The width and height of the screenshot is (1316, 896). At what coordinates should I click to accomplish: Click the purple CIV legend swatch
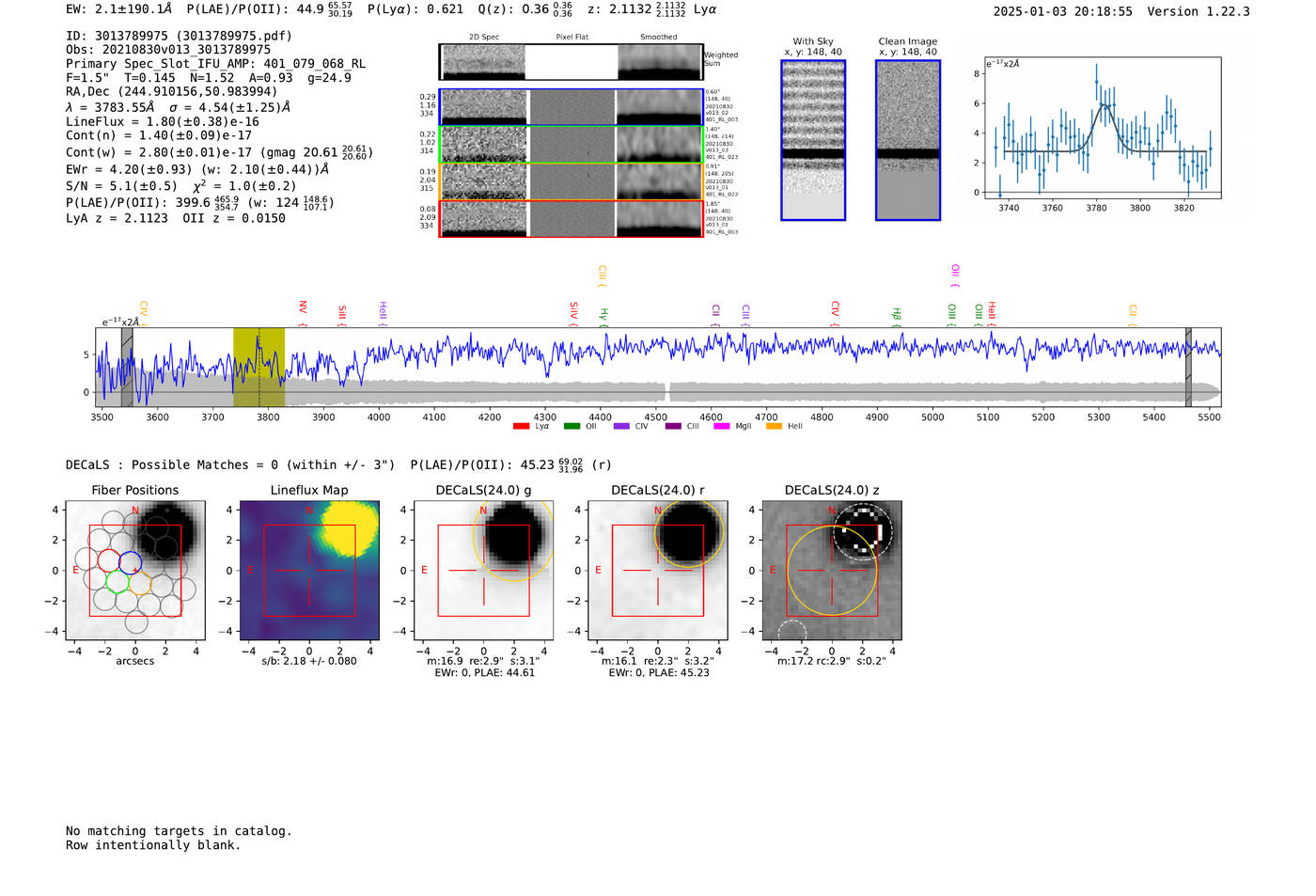(621, 427)
